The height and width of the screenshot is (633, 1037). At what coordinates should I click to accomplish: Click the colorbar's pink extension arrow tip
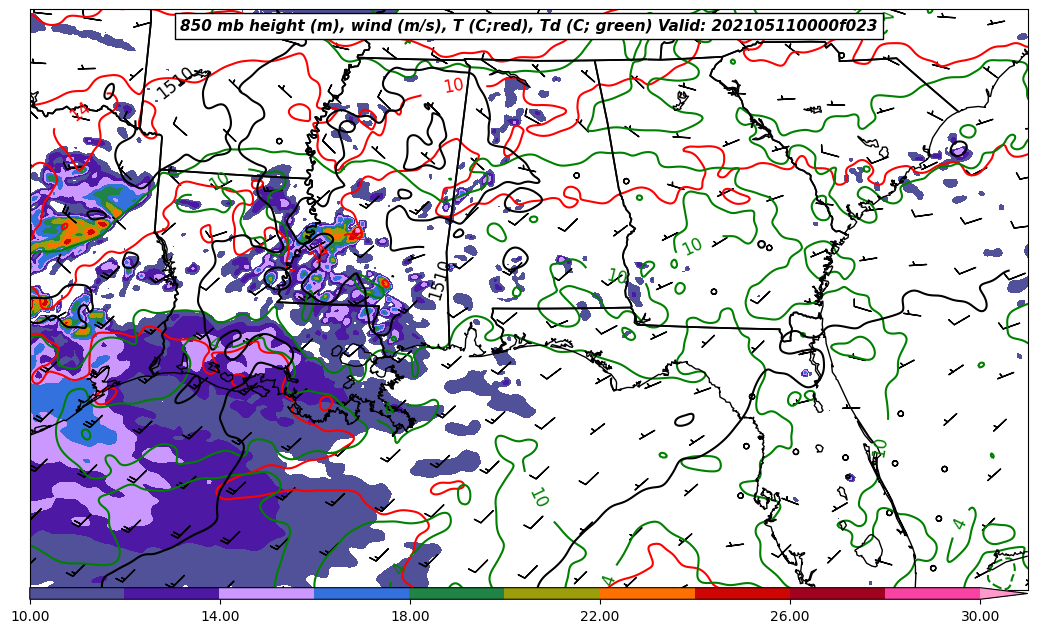pyautogui.click(x=1004, y=593)
